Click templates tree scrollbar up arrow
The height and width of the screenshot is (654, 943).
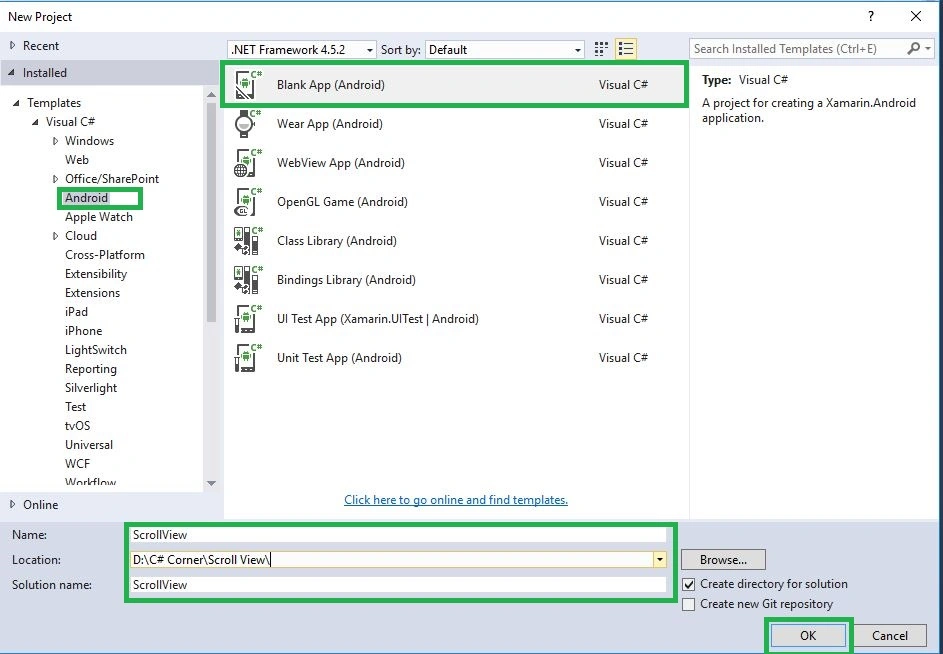[211, 94]
